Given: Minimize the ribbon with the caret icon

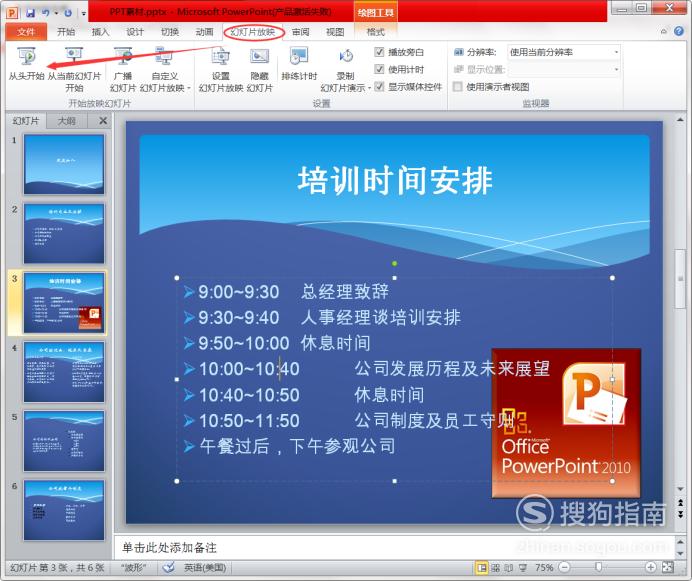Looking at the screenshot, I should click(663, 31).
